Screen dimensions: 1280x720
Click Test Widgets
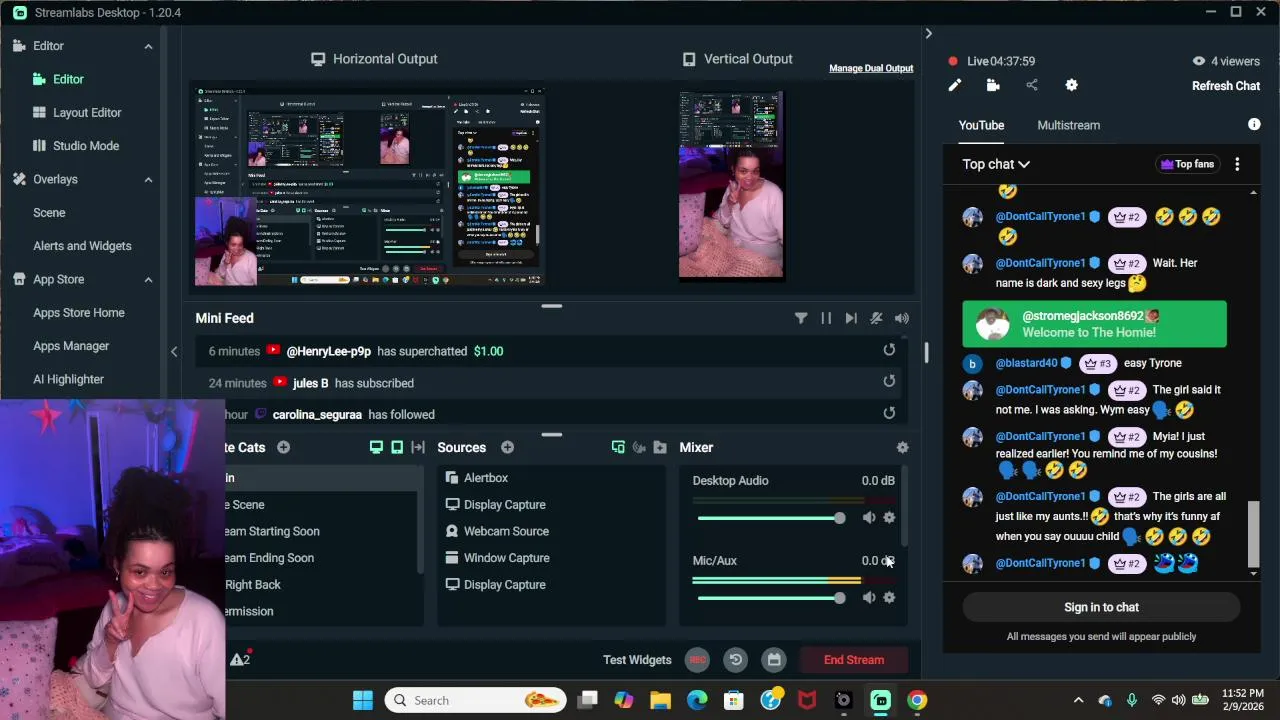click(x=637, y=660)
